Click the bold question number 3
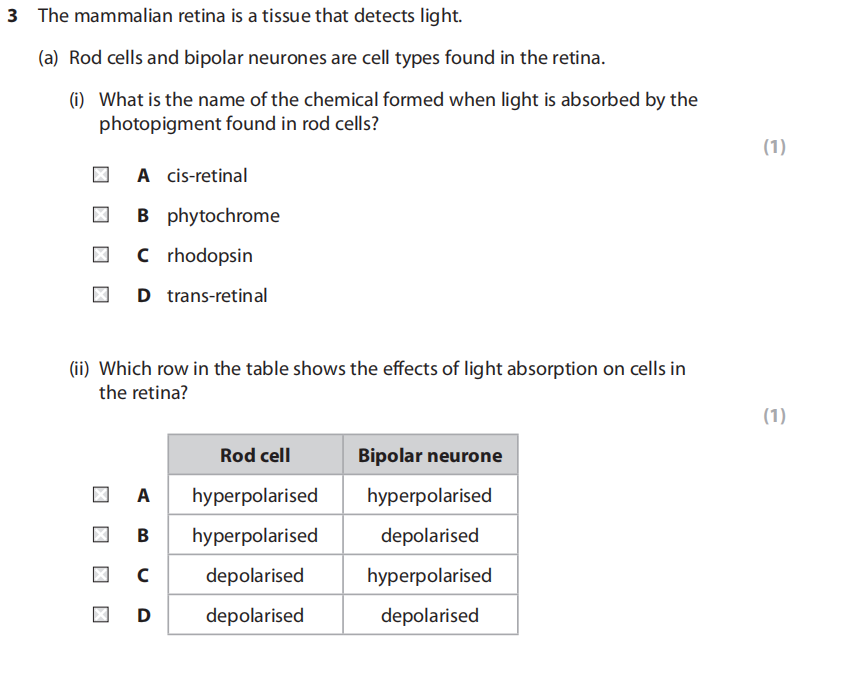 pos(13,17)
